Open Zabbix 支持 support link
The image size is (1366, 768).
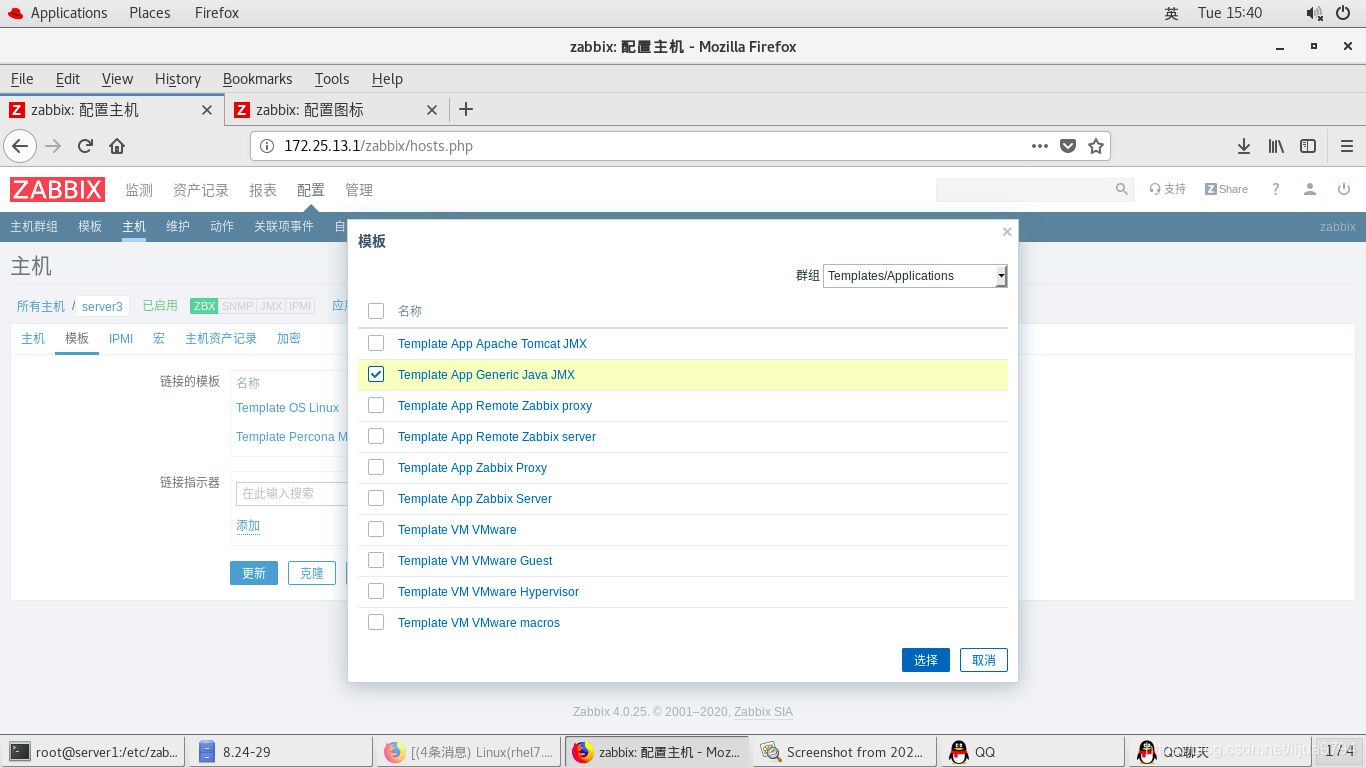[1168, 189]
